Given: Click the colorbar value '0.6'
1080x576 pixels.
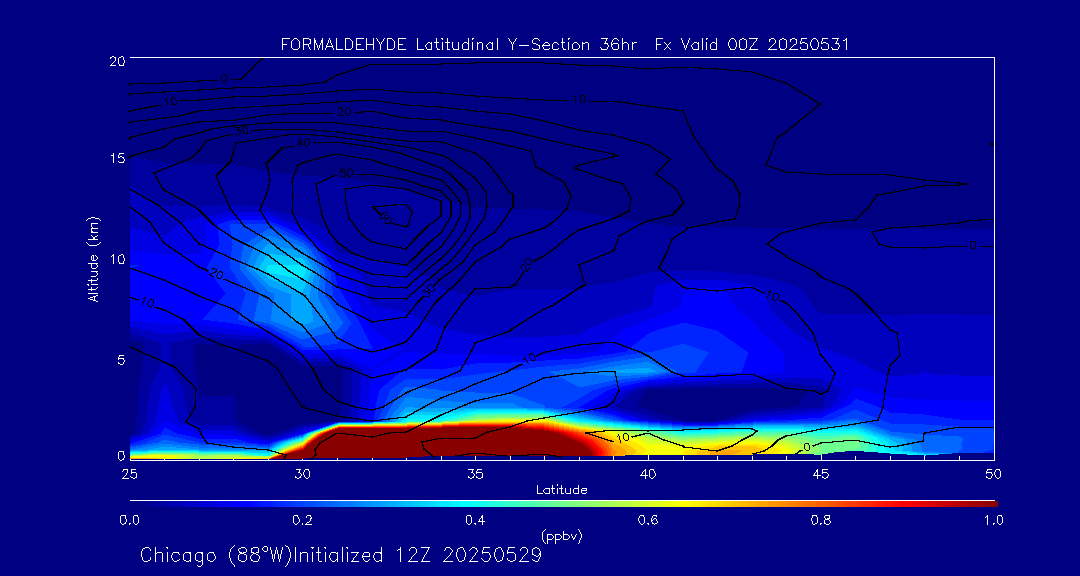Looking at the screenshot, I should pyautogui.click(x=647, y=520).
